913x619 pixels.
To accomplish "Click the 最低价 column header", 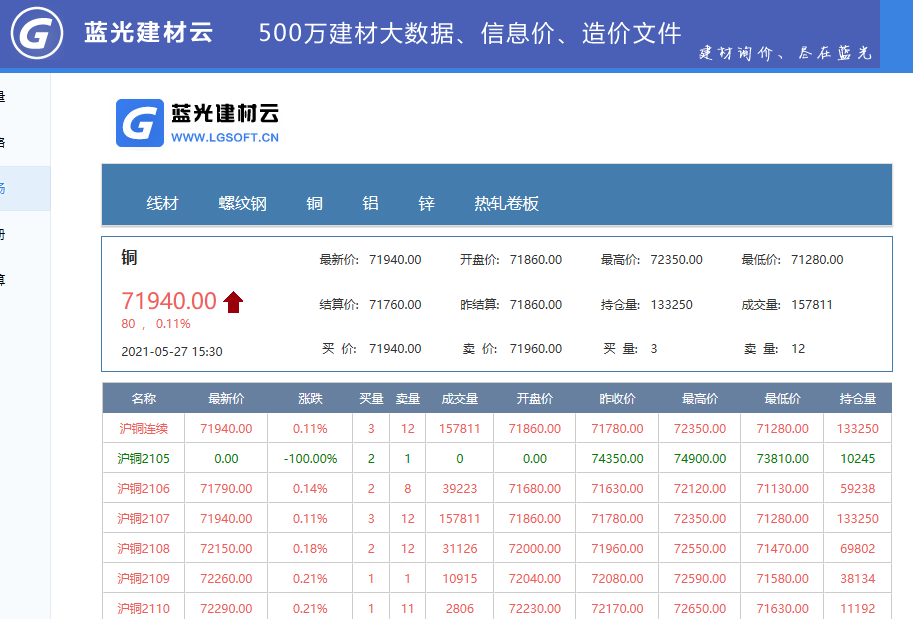I will [x=783, y=398].
